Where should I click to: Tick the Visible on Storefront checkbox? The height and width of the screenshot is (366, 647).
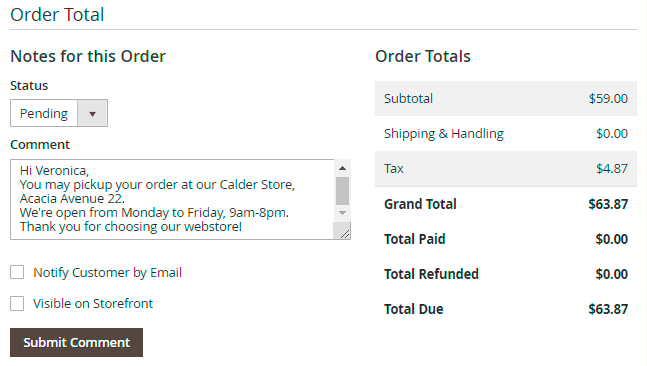(17, 303)
